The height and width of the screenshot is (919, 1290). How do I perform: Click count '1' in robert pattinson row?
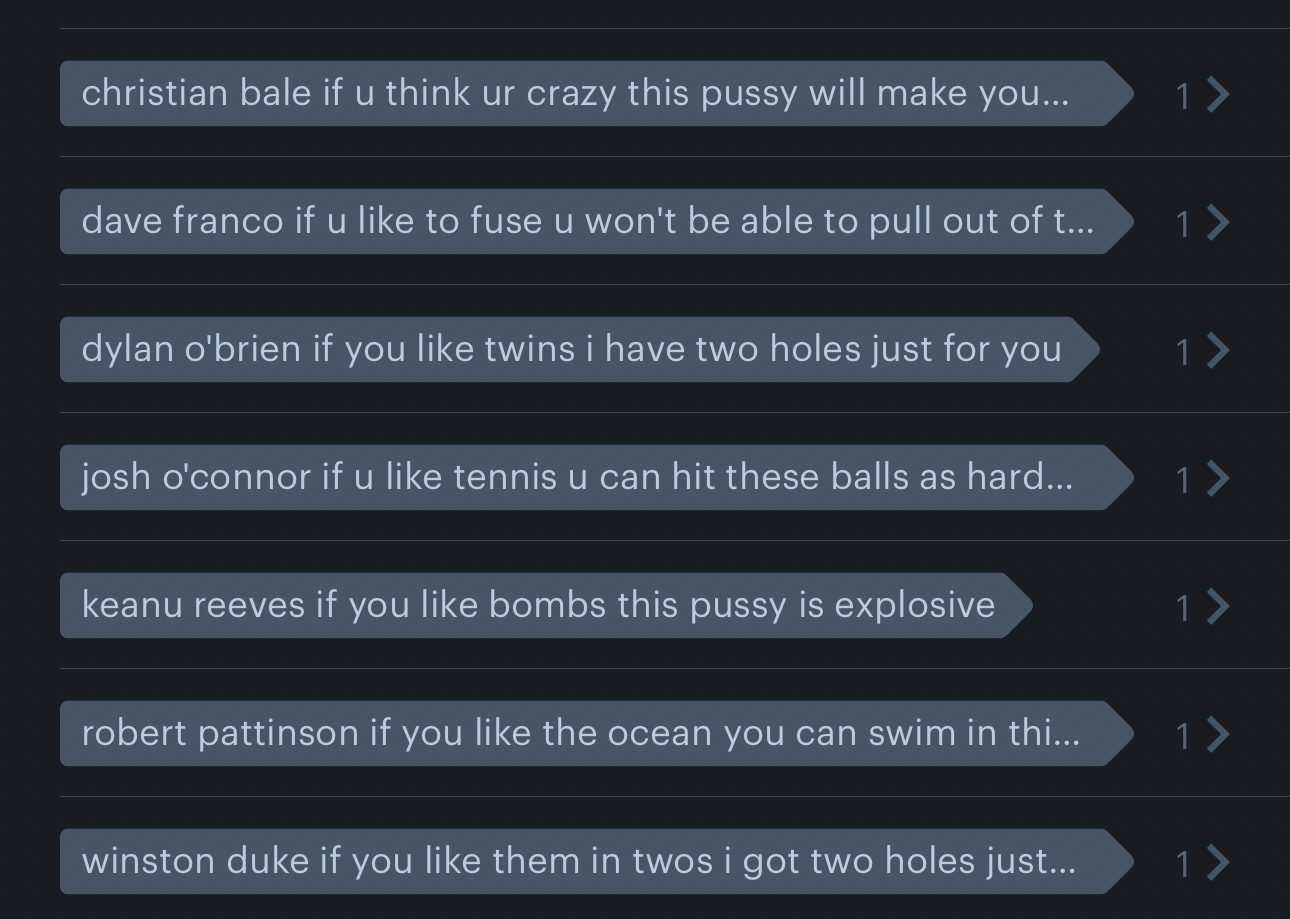click(x=1183, y=737)
